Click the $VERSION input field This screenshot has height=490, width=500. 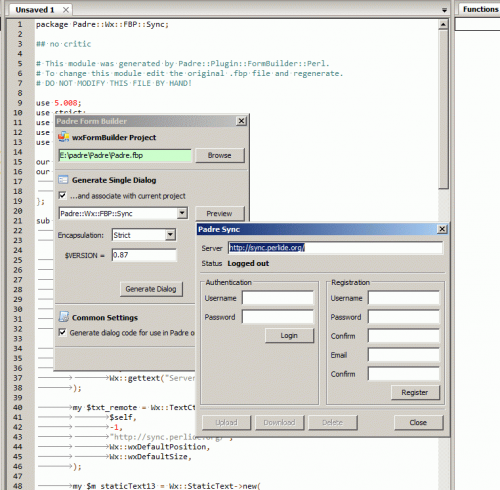[144, 255]
